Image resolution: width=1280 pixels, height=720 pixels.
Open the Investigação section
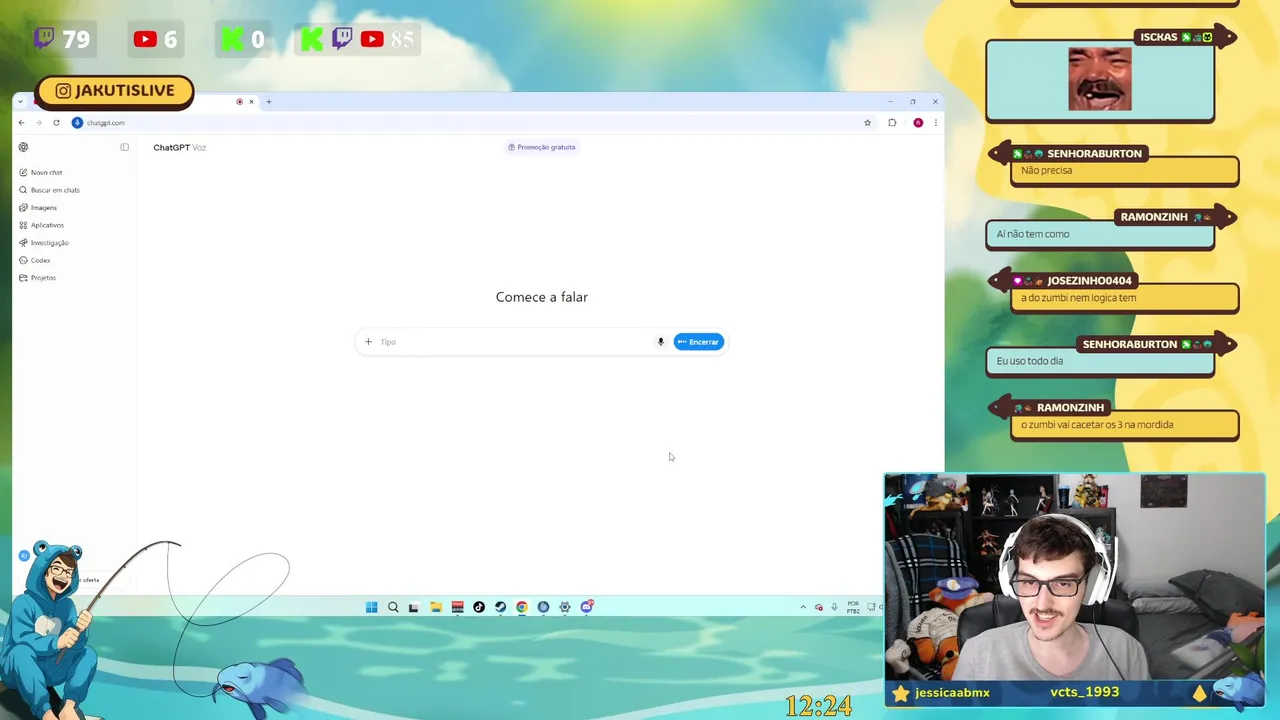point(43,242)
